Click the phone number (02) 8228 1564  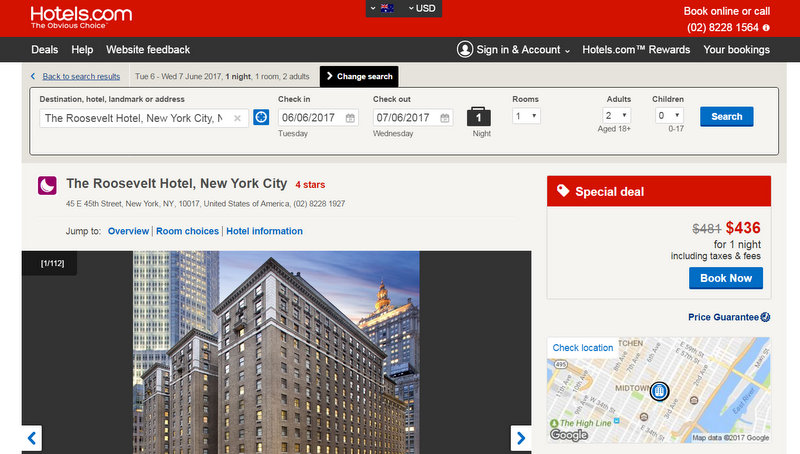722,28
